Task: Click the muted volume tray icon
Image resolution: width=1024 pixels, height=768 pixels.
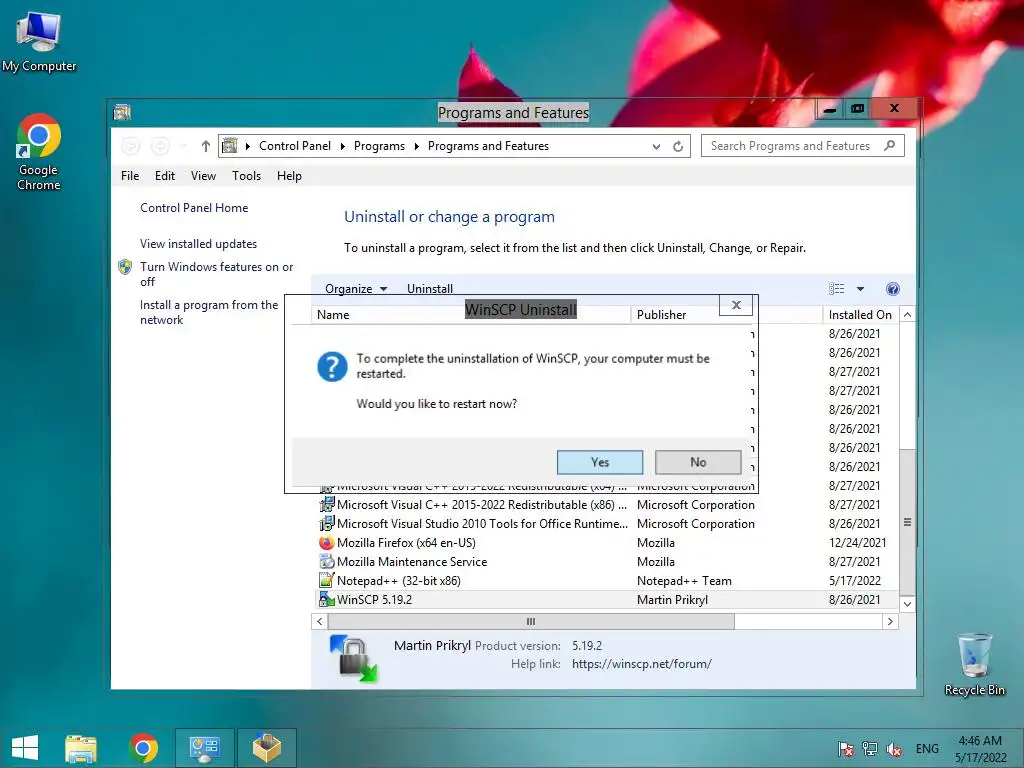Action: pos(893,750)
